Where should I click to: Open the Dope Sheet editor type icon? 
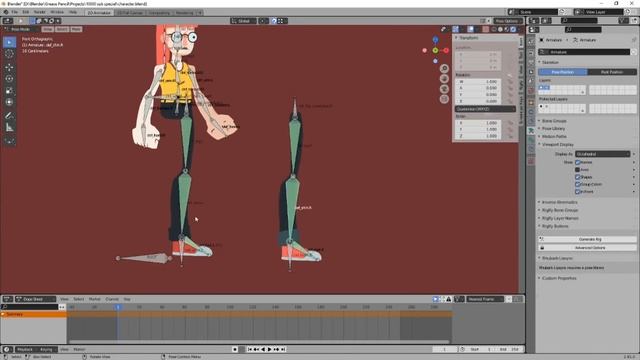[x=7, y=299]
